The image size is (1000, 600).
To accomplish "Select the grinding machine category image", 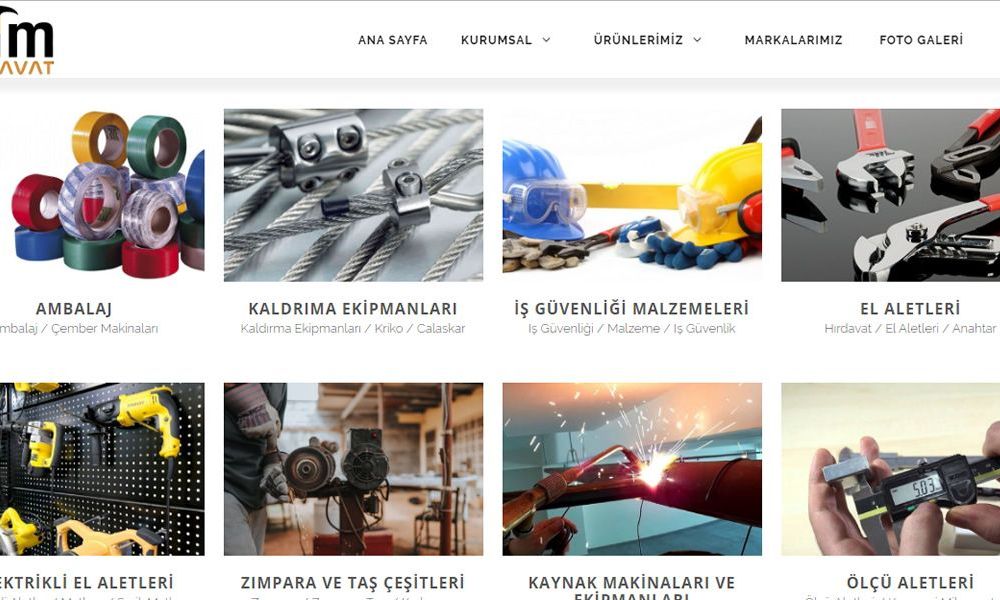I will coord(353,469).
